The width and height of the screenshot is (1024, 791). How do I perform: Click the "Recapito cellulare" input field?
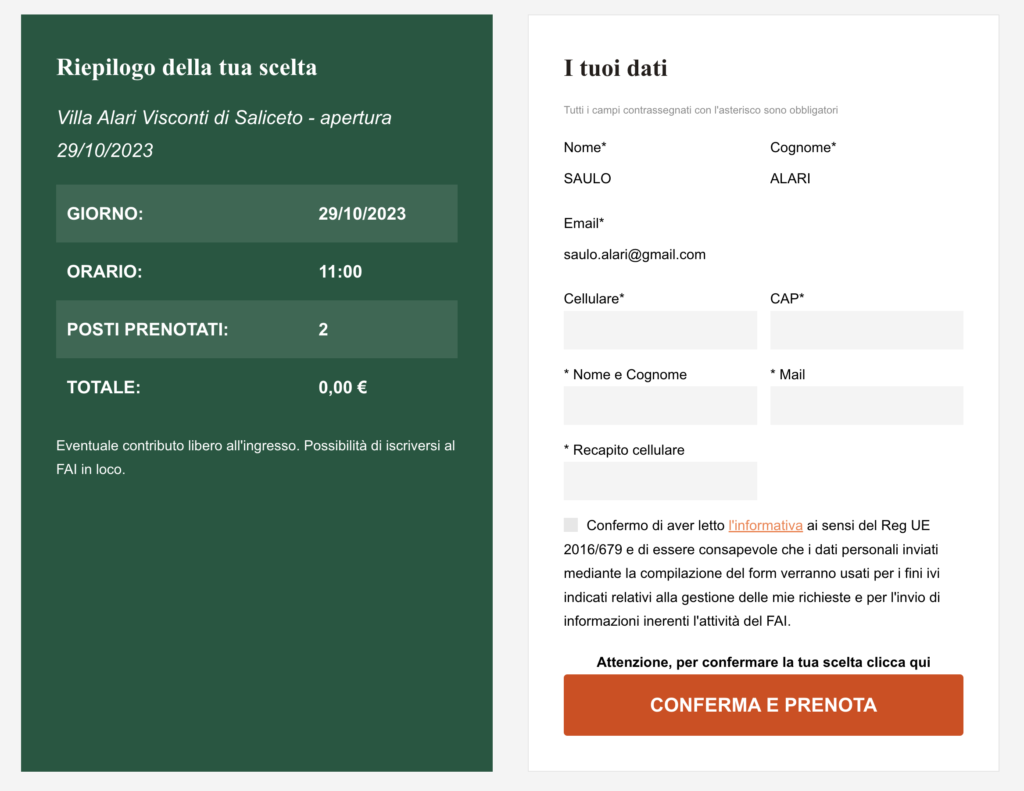point(660,481)
